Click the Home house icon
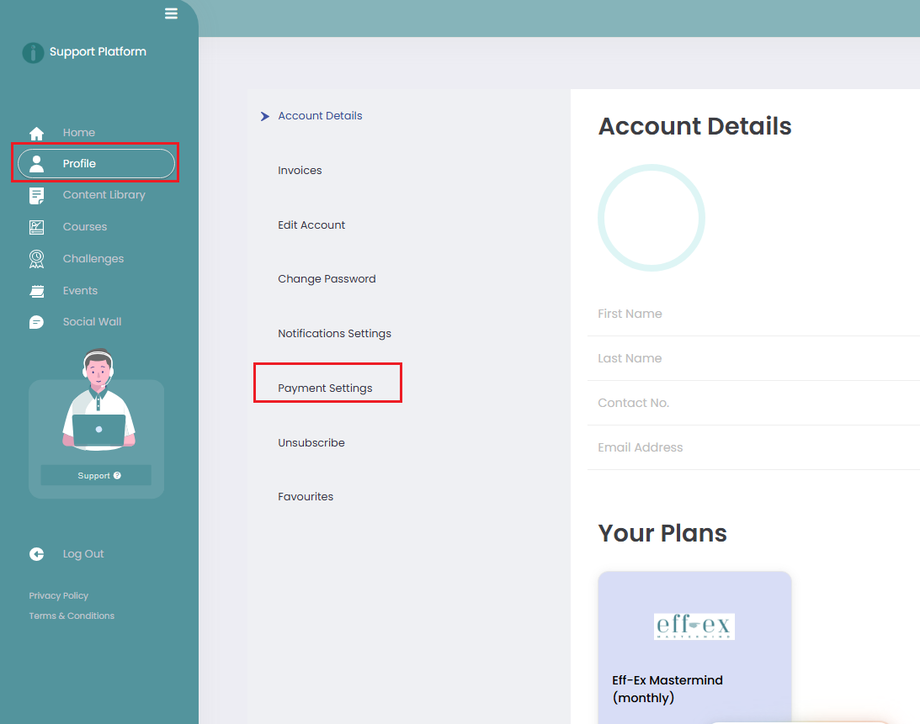 tap(36, 133)
